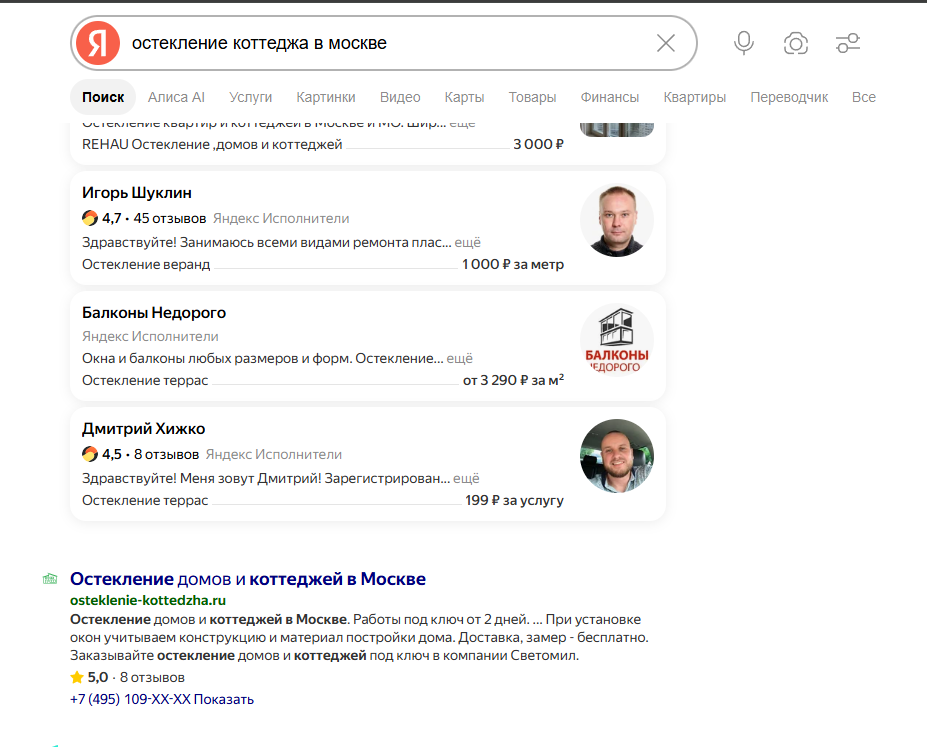Expand the Все tabs menu

point(864,97)
